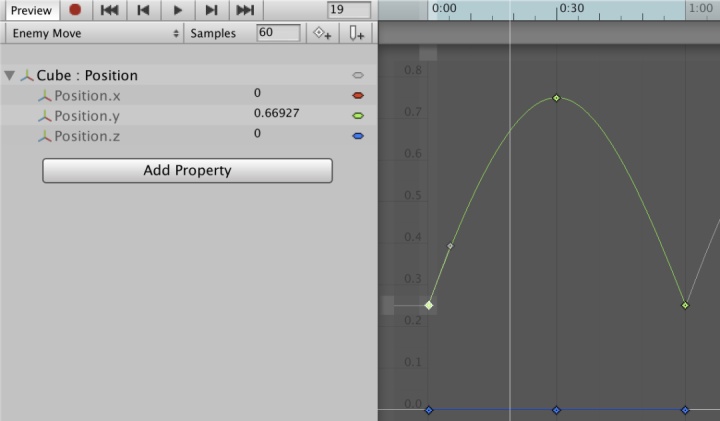Click the current frame number field
This screenshot has height=421, width=720.
(x=349, y=10)
